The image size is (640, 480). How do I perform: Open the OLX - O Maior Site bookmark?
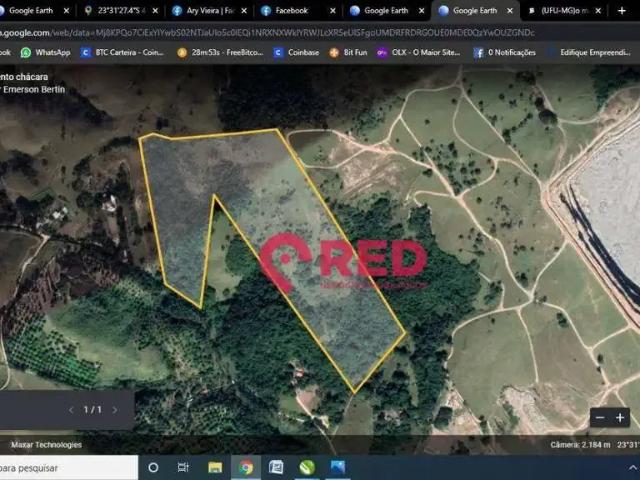(x=418, y=52)
